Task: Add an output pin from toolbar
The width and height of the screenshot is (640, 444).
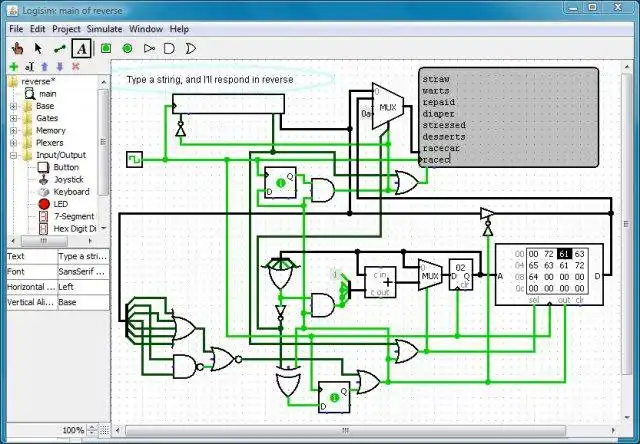Action: [x=127, y=48]
